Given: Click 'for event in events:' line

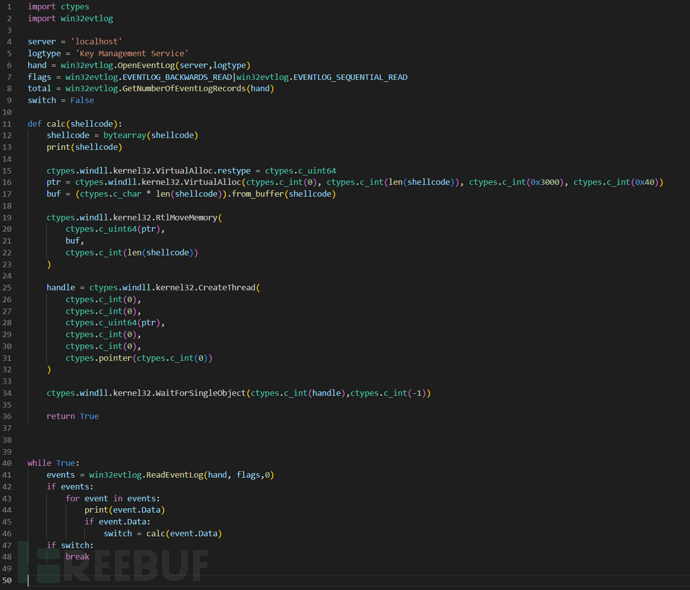Looking at the screenshot, I should [113, 498].
